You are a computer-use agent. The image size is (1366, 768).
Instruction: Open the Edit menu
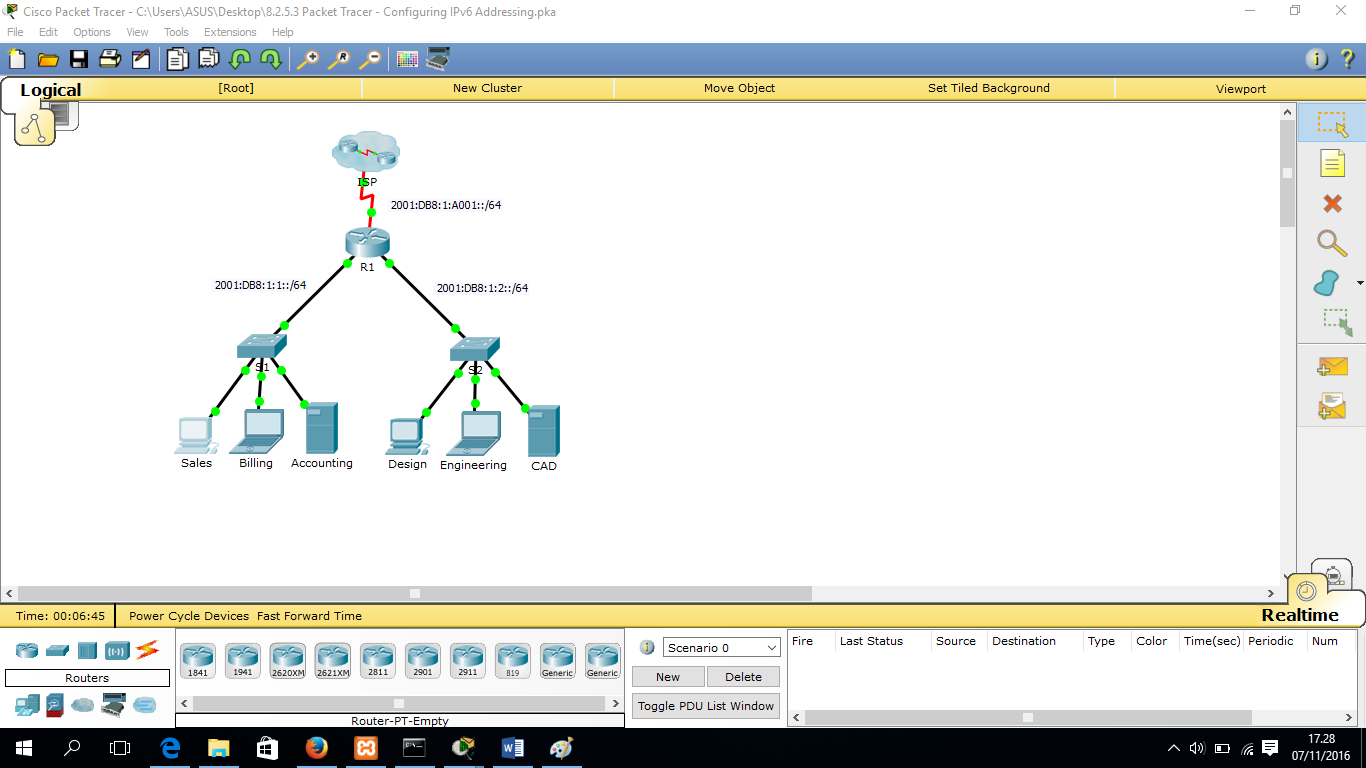[x=48, y=32]
